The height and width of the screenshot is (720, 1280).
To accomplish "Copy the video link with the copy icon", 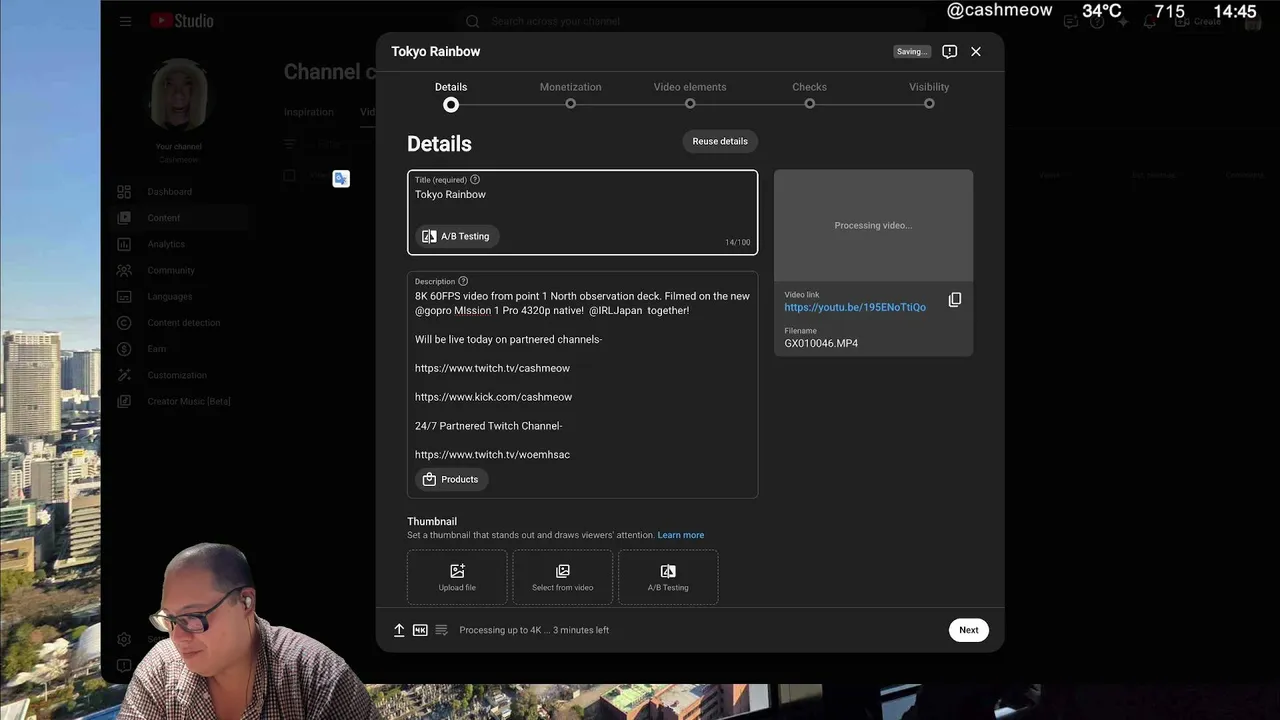I will (x=955, y=300).
